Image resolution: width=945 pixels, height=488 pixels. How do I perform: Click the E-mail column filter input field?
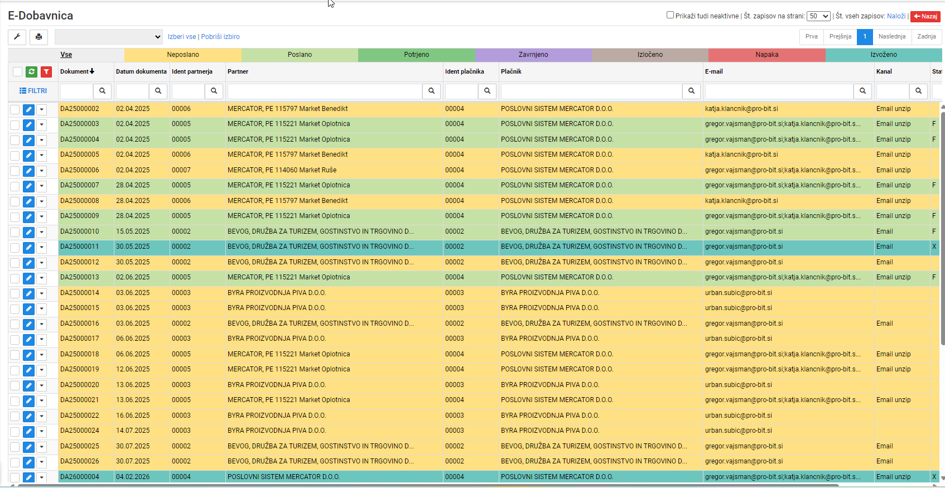pos(779,91)
